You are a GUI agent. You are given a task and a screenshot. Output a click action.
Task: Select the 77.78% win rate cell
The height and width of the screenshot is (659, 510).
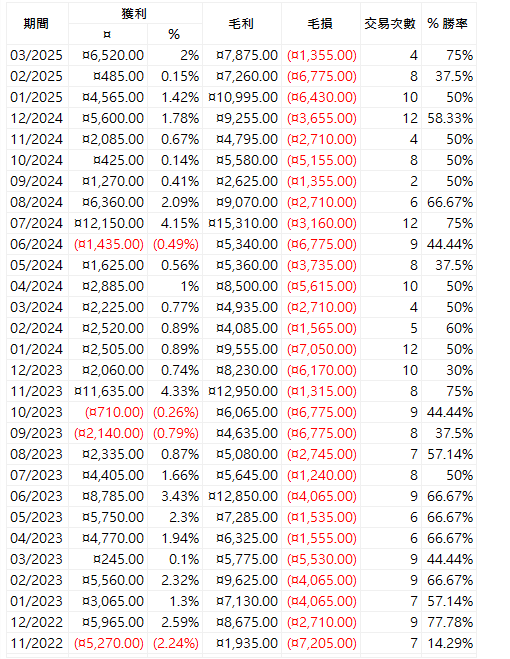point(449,622)
